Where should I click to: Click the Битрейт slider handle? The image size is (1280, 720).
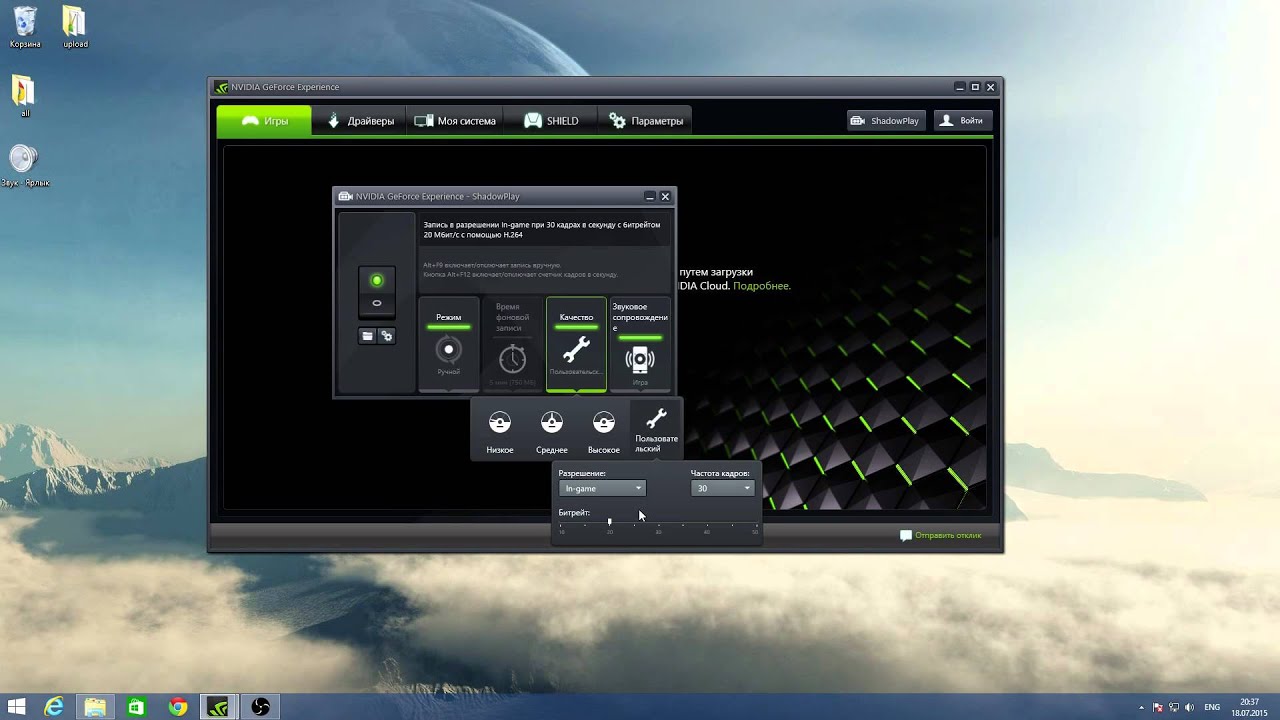[609, 522]
